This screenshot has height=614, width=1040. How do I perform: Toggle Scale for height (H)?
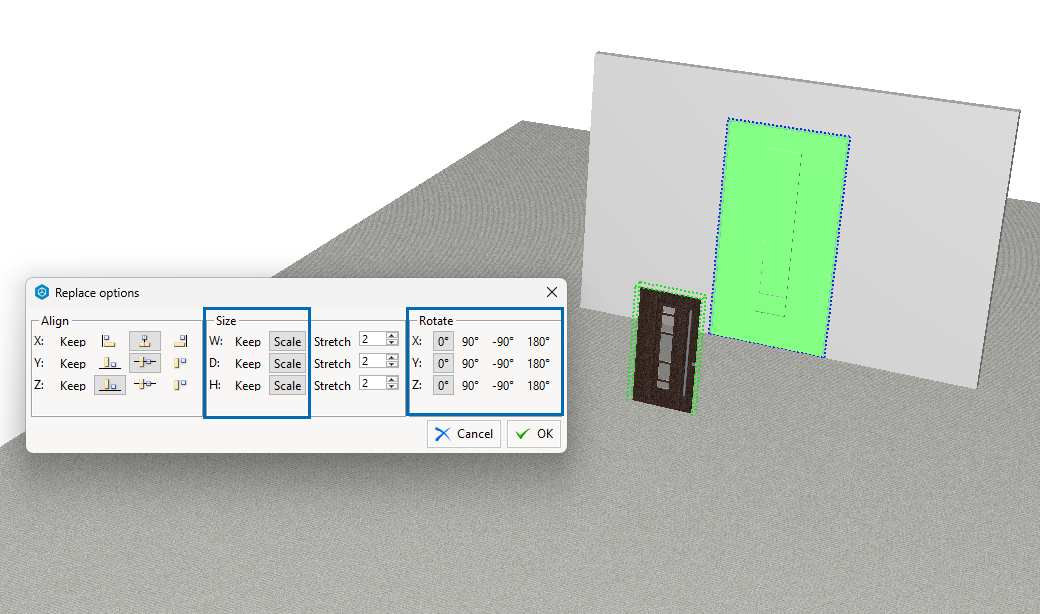coord(287,385)
